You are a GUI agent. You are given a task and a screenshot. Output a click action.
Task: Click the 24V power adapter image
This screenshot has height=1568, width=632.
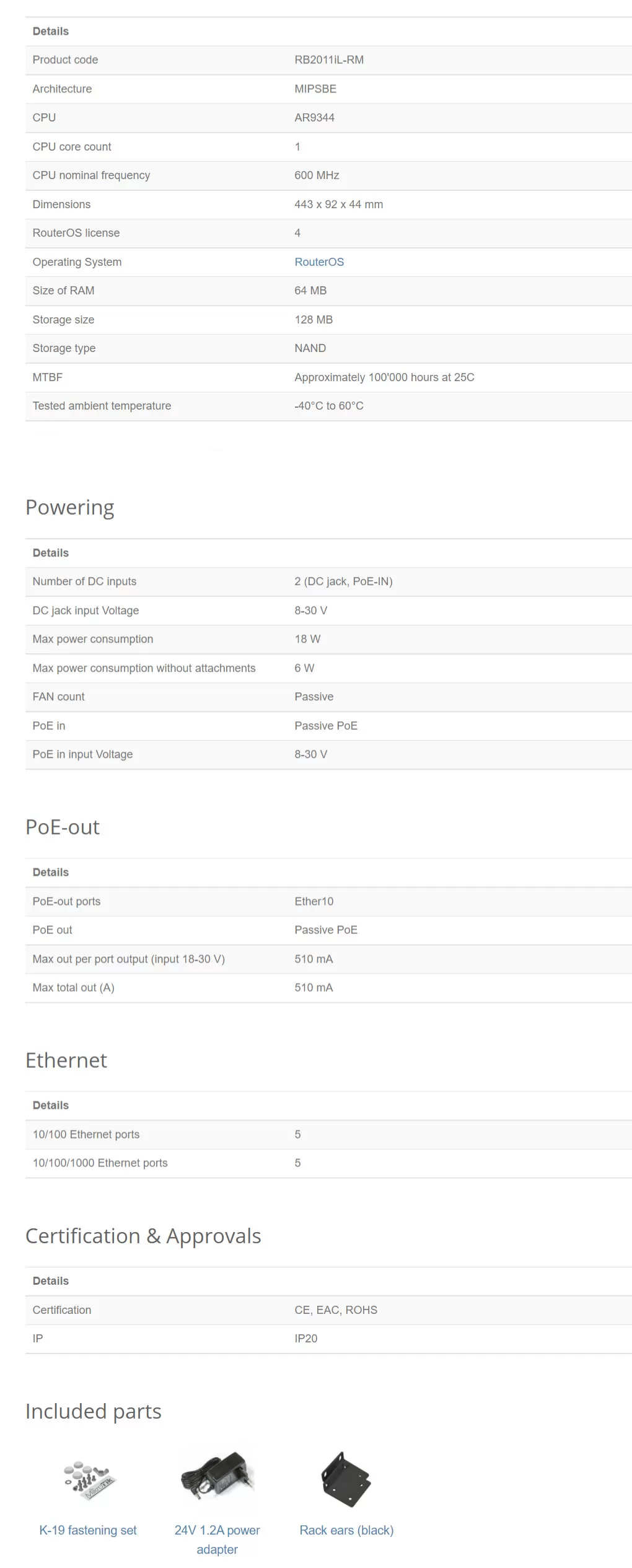click(x=217, y=1476)
